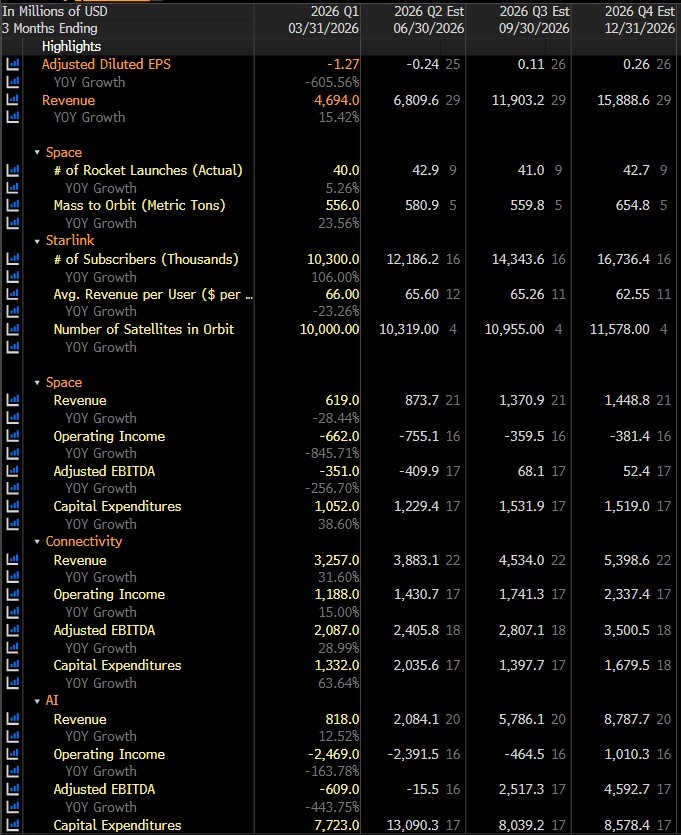681x835 pixels.
Task: Click chart icon for Avg. Revenue per User
Action: [x=12, y=294]
